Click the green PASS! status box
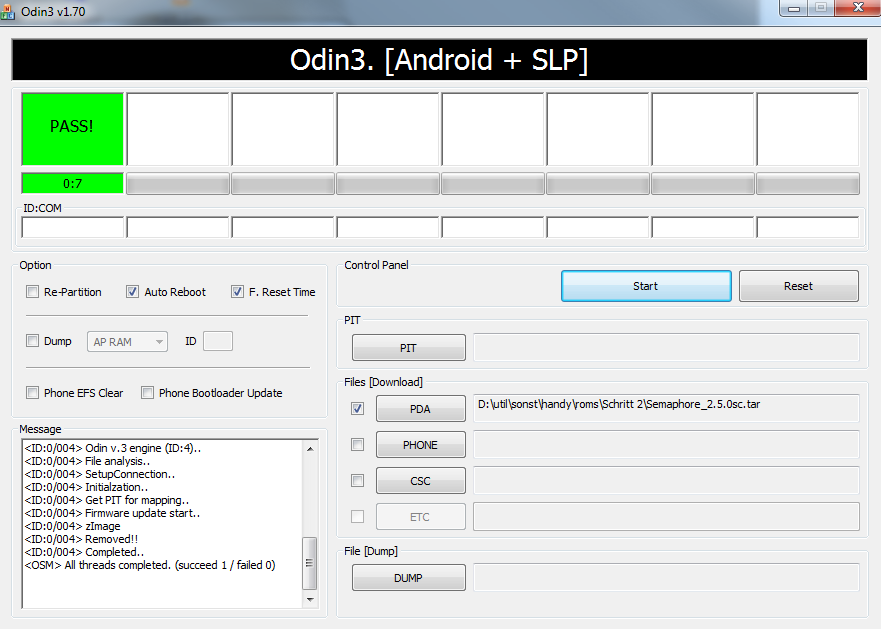The width and height of the screenshot is (881, 629). (72, 129)
